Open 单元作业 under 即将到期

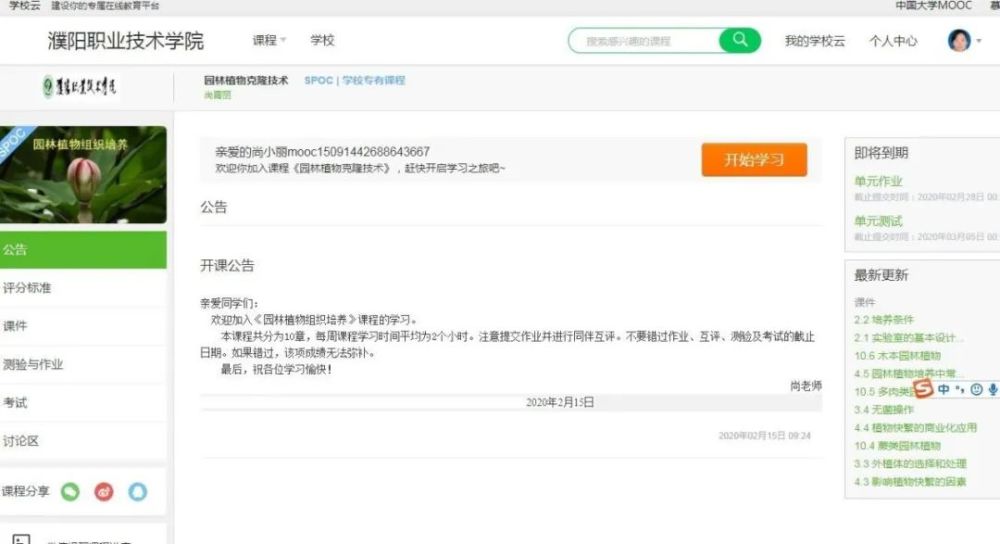coord(878,181)
